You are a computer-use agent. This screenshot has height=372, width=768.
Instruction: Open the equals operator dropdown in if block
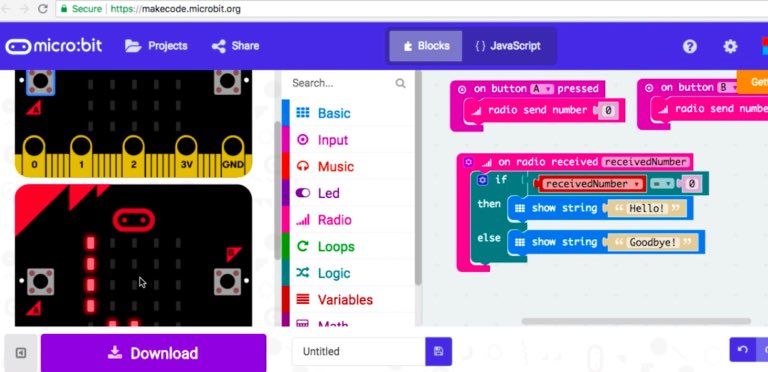[662, 184]
